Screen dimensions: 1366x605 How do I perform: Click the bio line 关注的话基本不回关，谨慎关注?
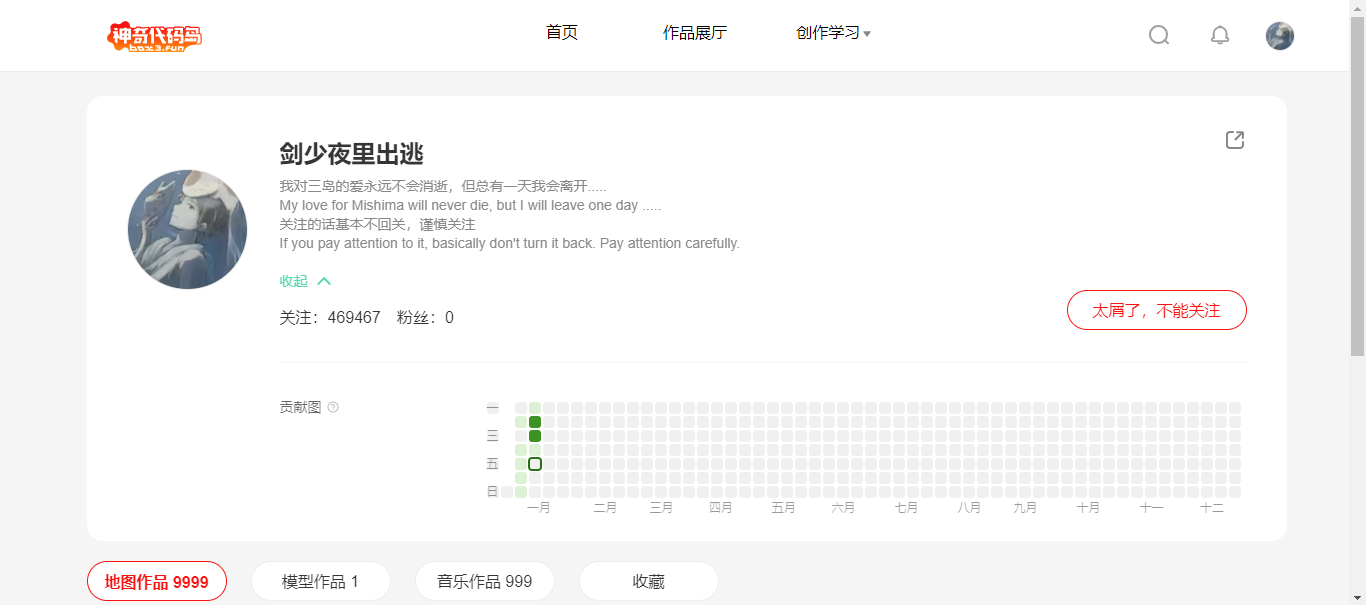click(378, 224)
